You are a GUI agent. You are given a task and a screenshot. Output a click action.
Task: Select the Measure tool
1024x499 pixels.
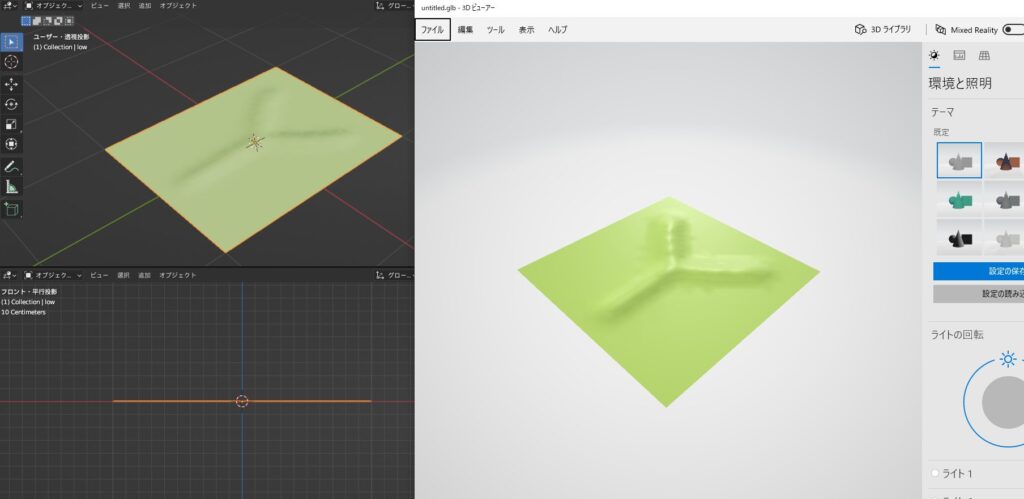click(x=11, y=186)
